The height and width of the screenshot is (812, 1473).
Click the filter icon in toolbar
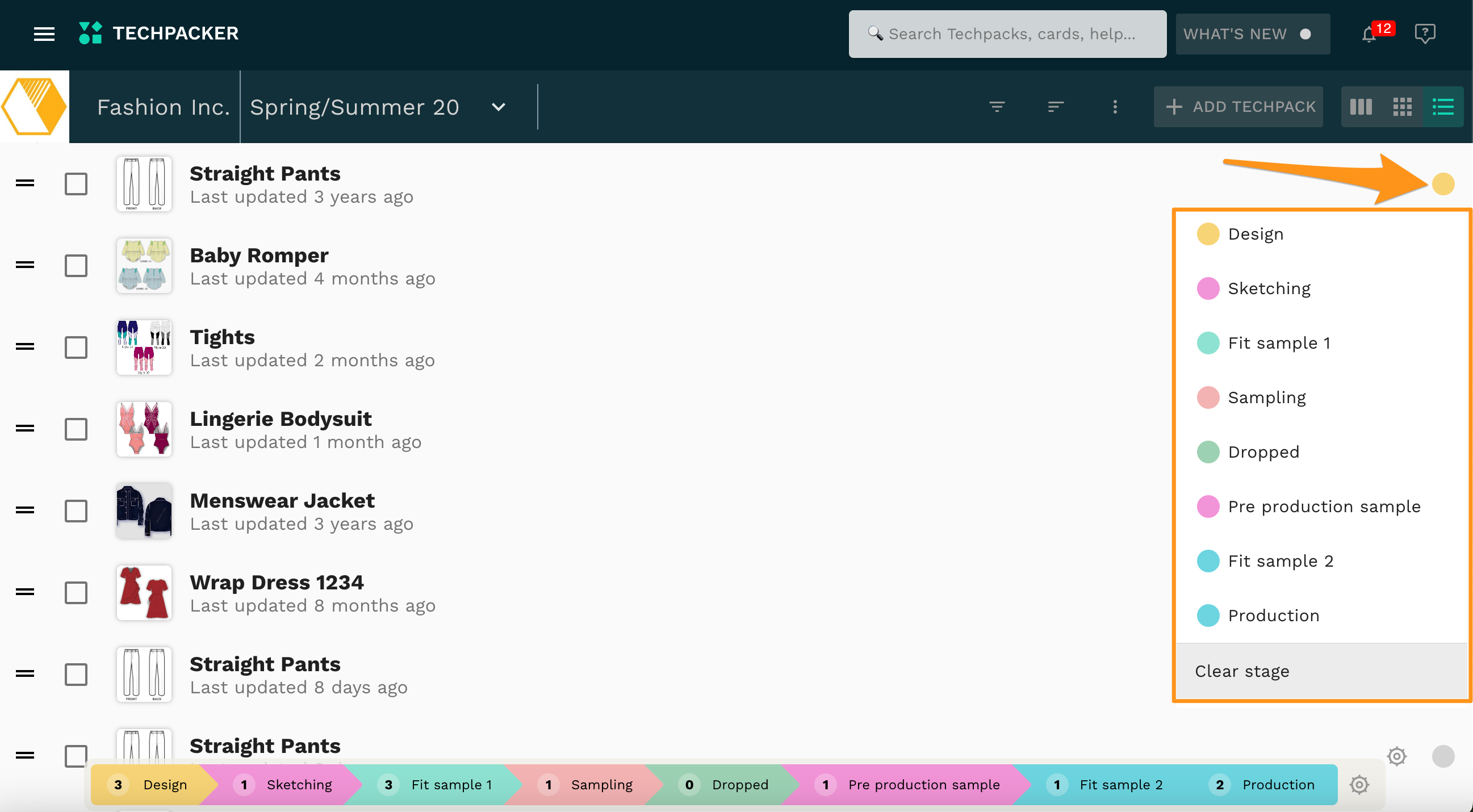997,107
